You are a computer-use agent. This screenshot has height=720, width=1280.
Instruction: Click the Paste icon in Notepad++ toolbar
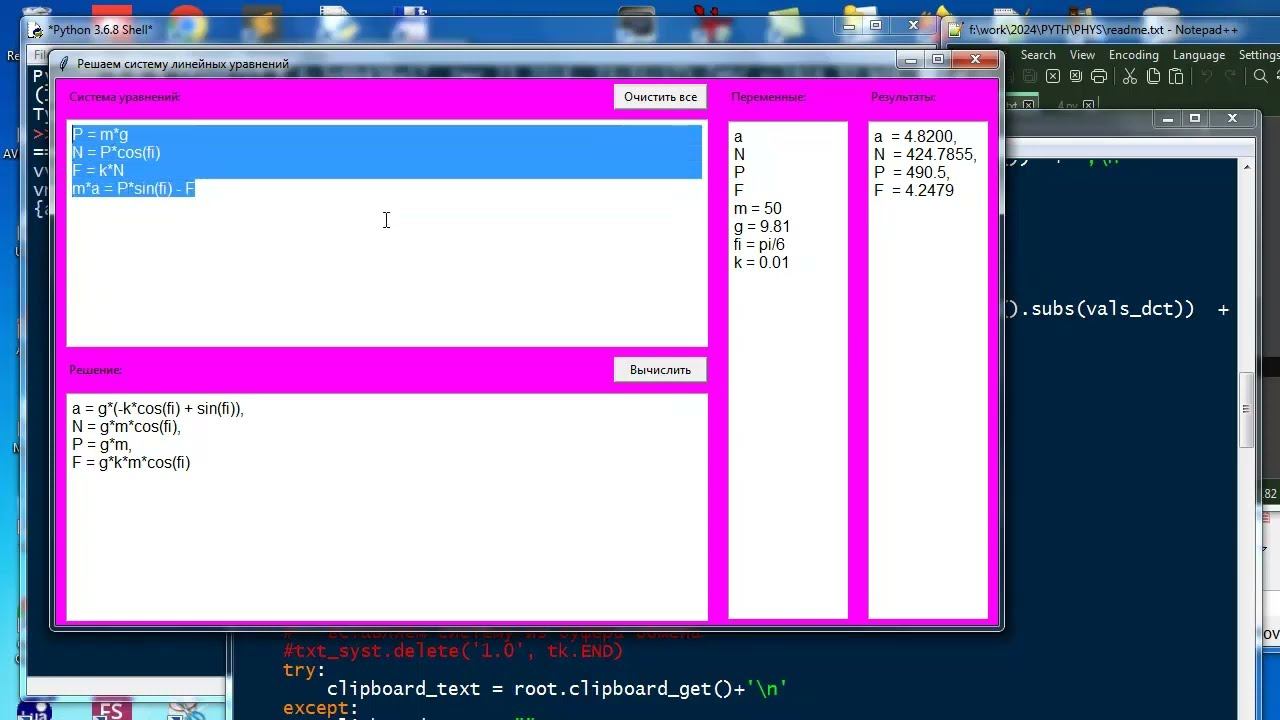click(x=1176, y=77)
